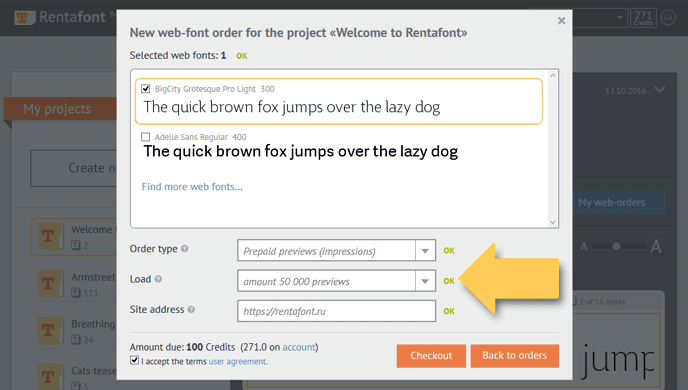Screen dimensions: 688x390
Task: Select the Armstreet project T icon
Action: pyautogui.click(x=48, y=284)
